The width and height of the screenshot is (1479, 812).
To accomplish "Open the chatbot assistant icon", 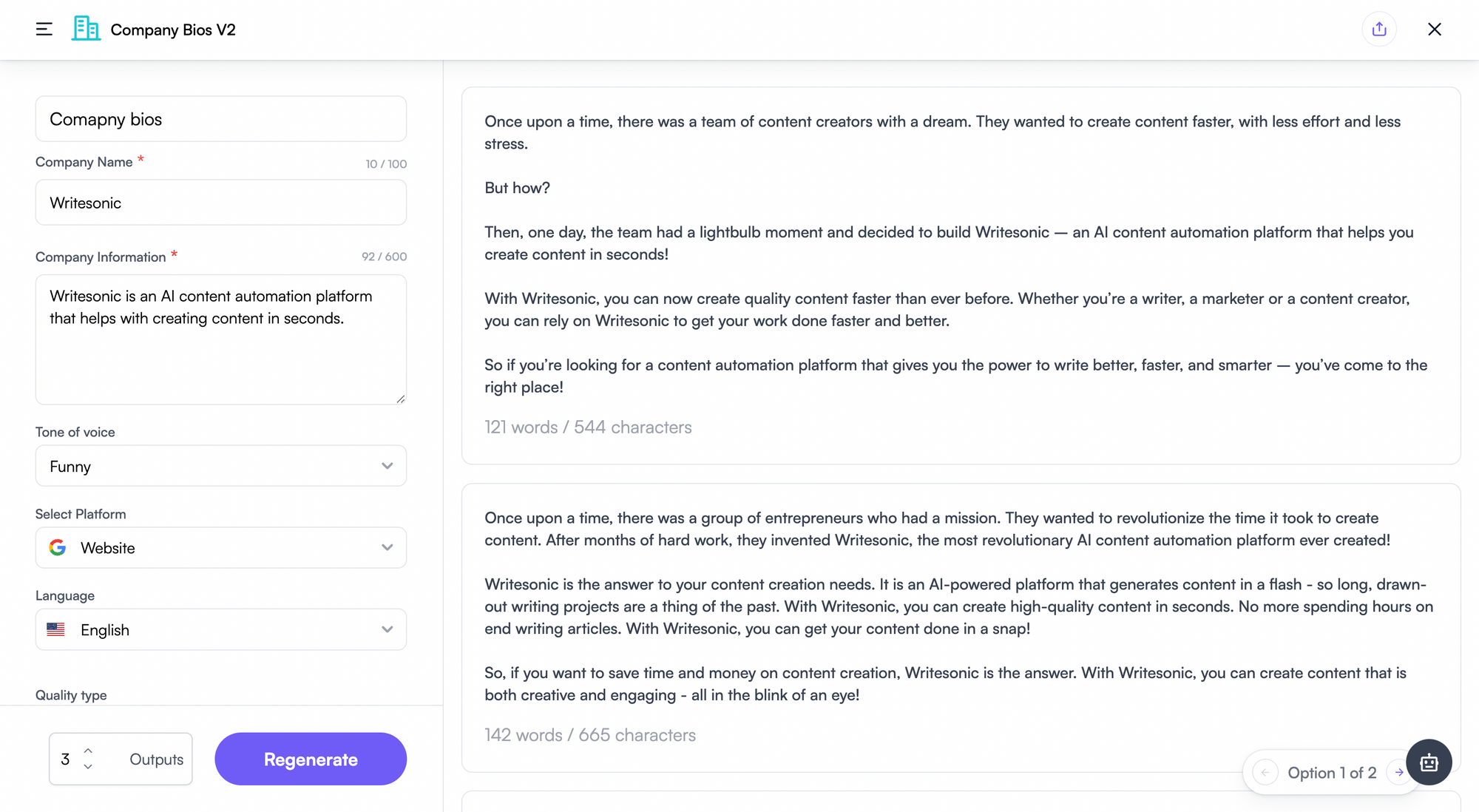I will 1429,762.
